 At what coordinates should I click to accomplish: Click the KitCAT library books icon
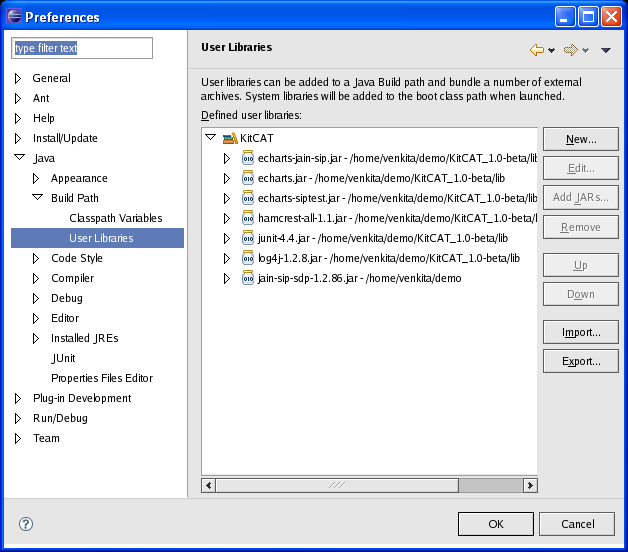click(230, 138)
